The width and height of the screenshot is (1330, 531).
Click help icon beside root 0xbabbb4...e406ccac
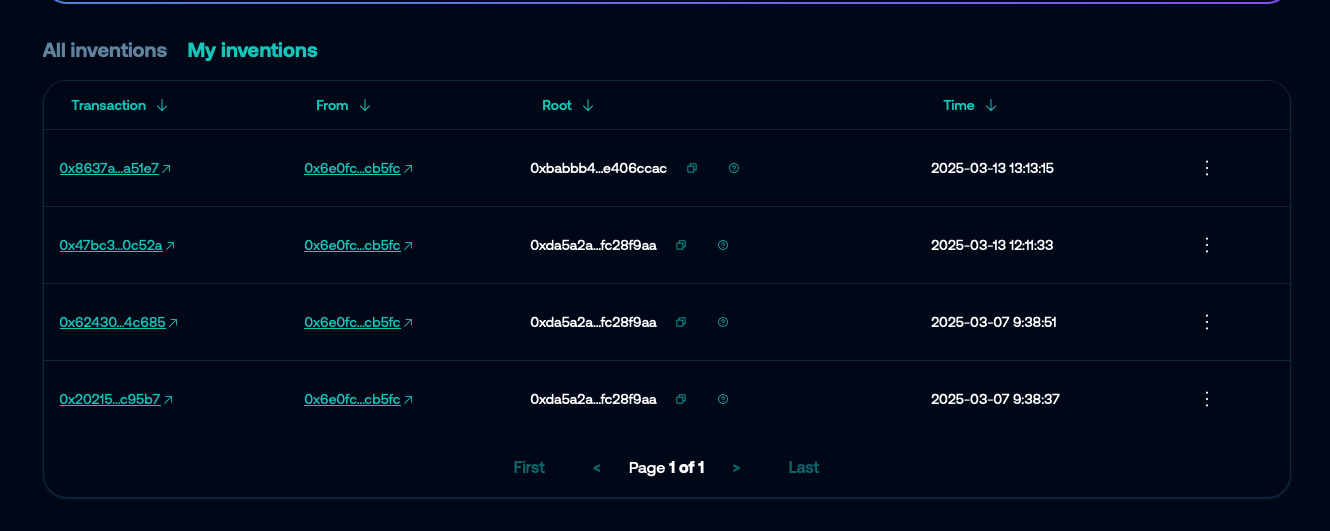[734, 168]
